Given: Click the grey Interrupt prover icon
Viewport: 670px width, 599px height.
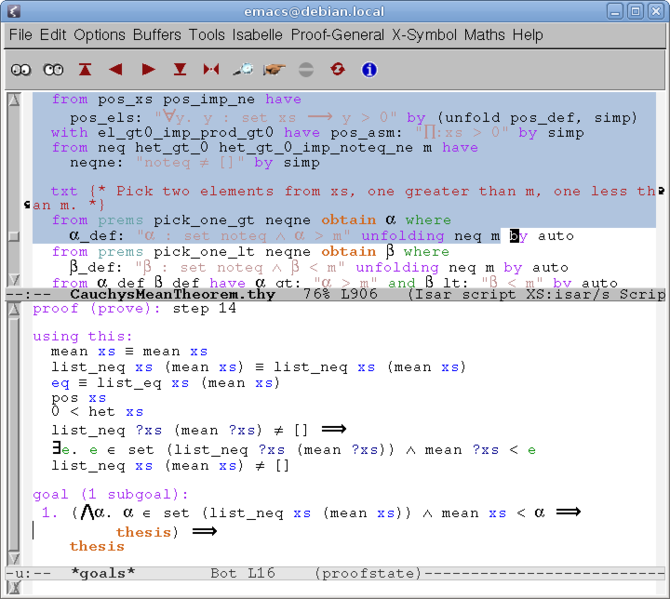Looking at the screenshot, I should [x=306, y=70].
